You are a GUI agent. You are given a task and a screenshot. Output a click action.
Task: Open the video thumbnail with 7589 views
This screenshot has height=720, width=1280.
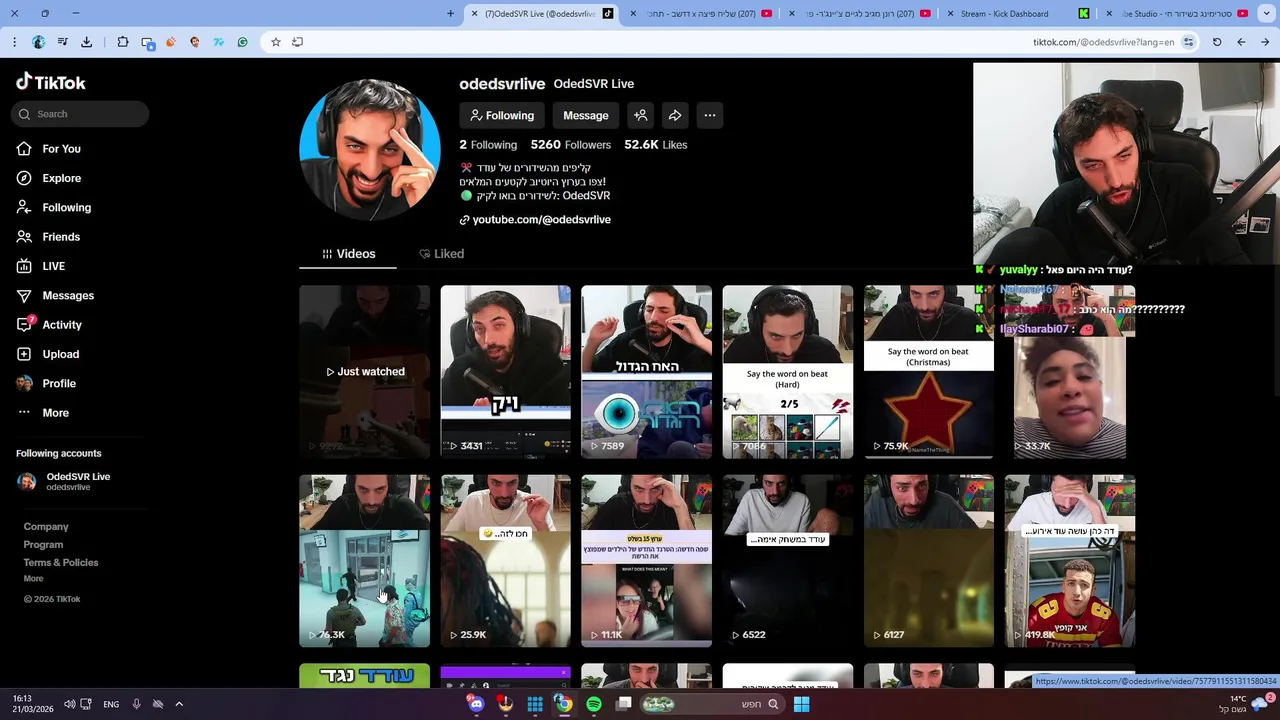tap(647, 372)
